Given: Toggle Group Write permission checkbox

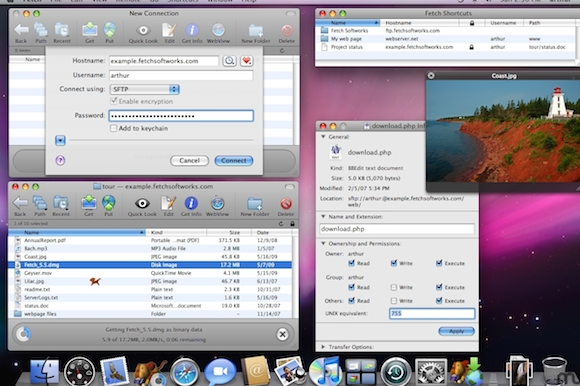Looking at the screenshot, I should coord(394,287).
